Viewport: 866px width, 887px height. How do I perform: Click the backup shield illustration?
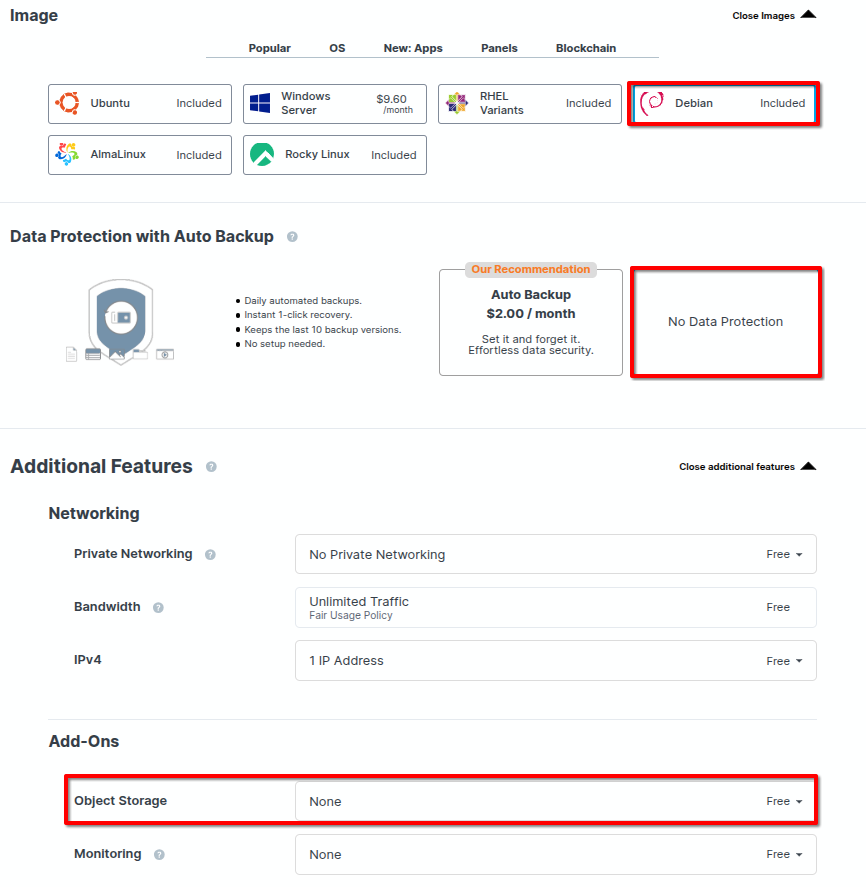coord(120,321)
